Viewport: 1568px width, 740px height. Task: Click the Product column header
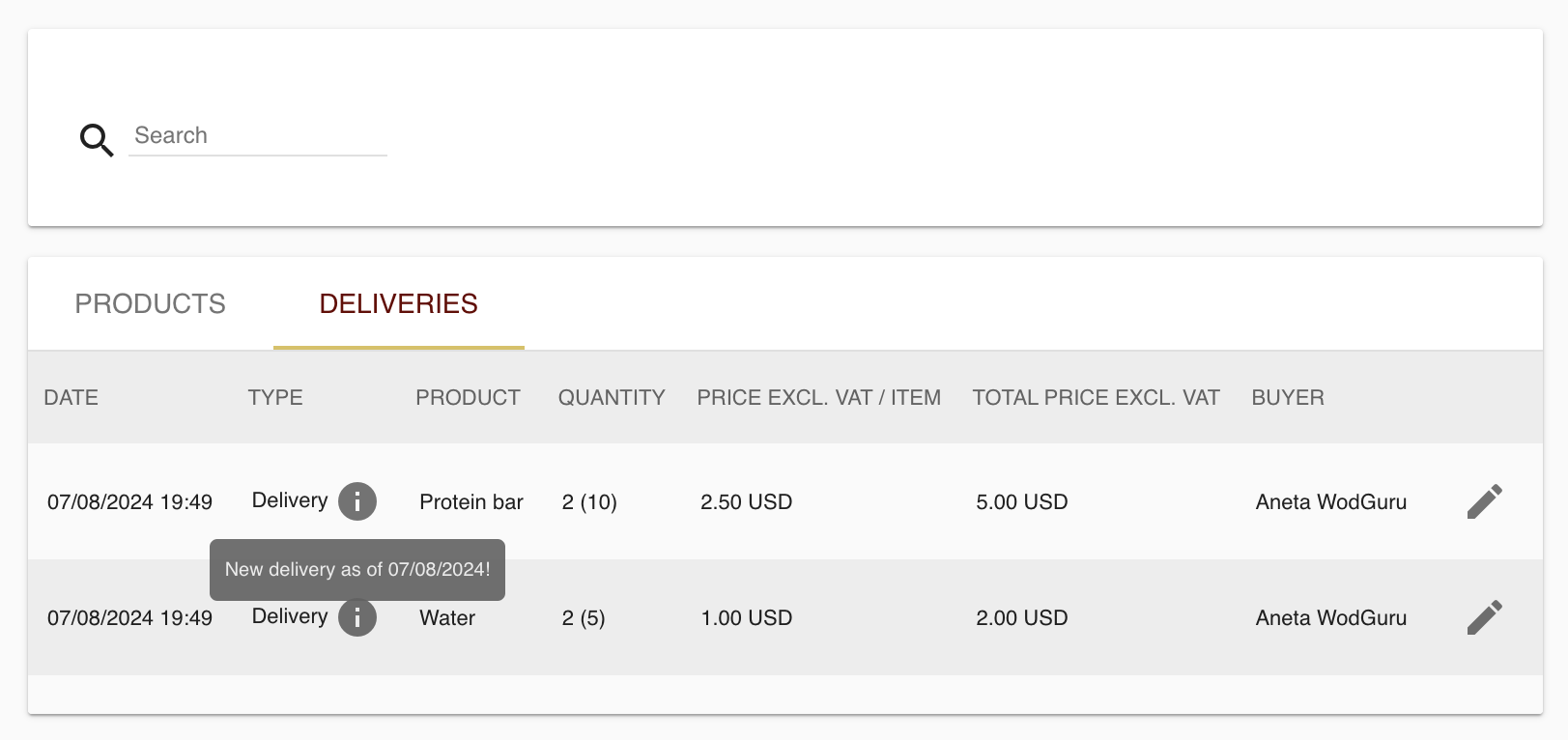(x=468, y=398)
